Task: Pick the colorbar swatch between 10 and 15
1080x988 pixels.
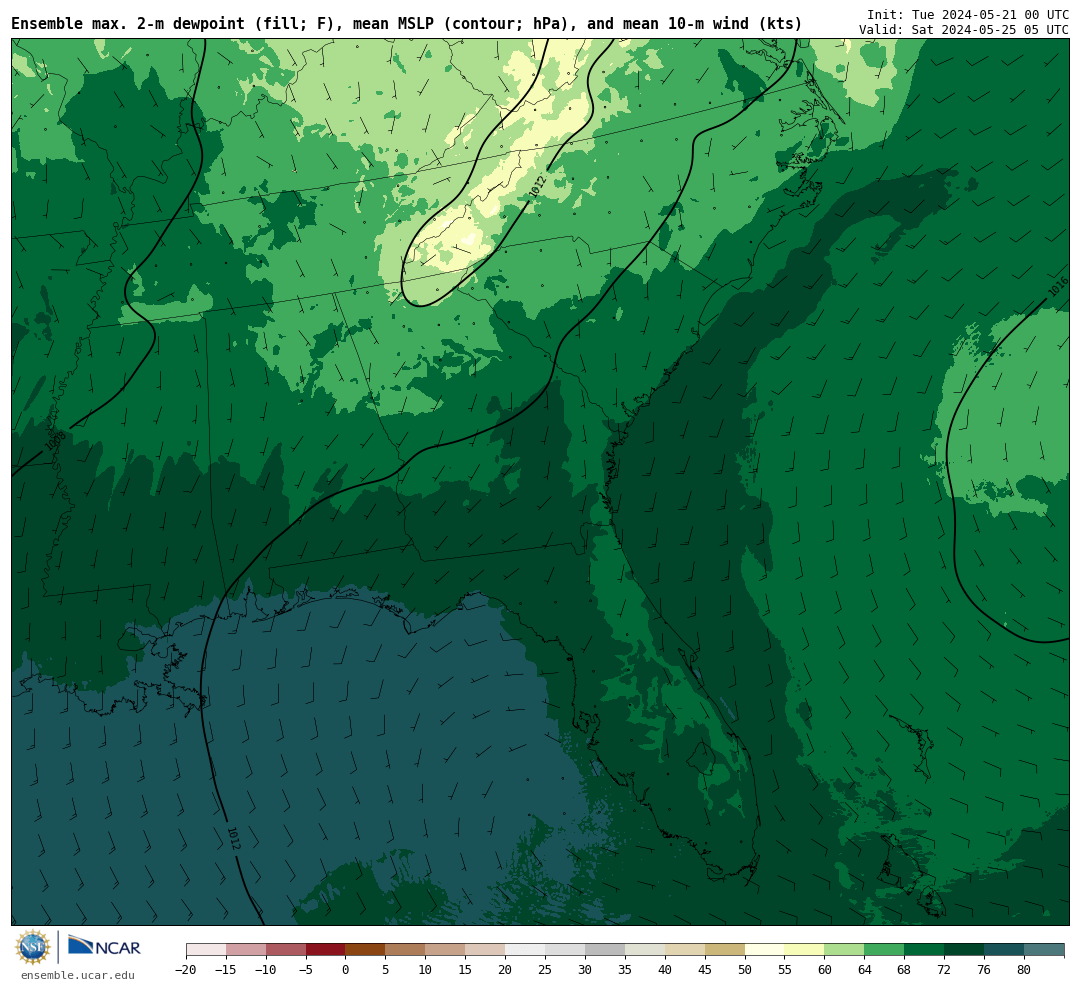Action: tap(446, 950)
